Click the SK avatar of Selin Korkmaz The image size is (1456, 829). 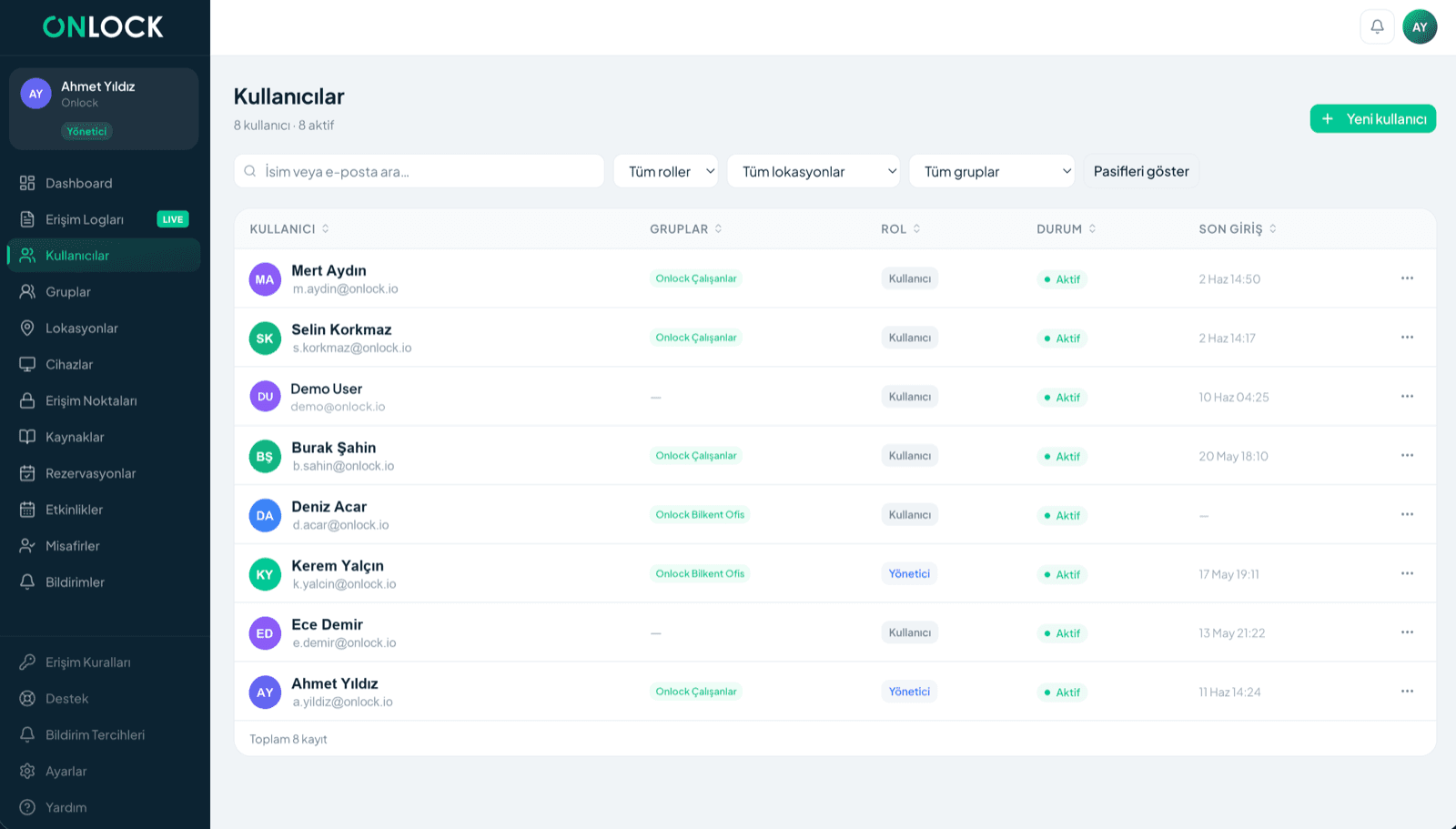(265, 339)
